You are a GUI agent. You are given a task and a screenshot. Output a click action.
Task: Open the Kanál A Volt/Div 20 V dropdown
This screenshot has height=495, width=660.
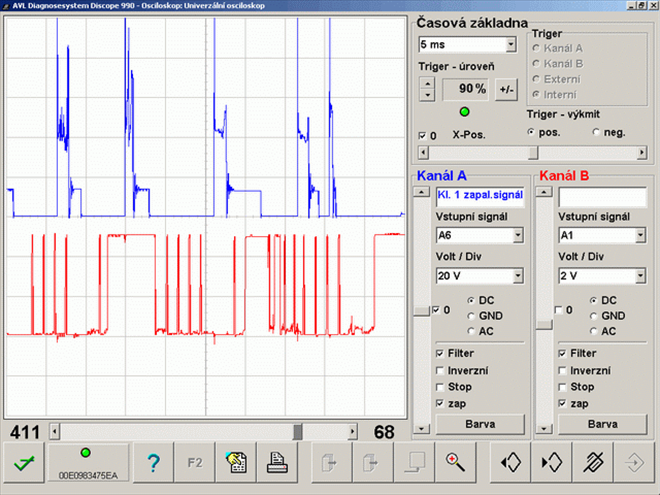click(x=518, y=276)
